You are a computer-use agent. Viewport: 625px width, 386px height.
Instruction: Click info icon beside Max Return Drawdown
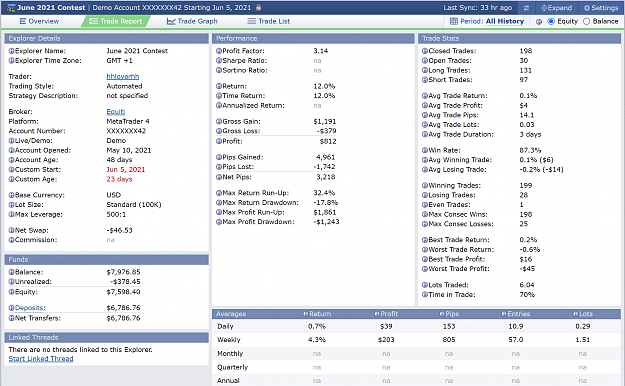point(219,203)
